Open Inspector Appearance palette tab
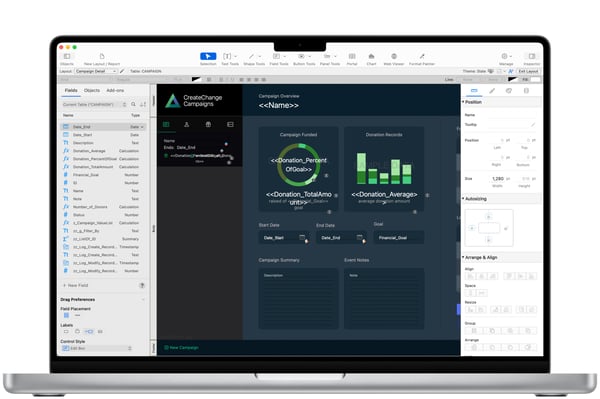Image resolution: width=600 pixels, height=399 pixels. pyautogui.click(x=509, y=91)
